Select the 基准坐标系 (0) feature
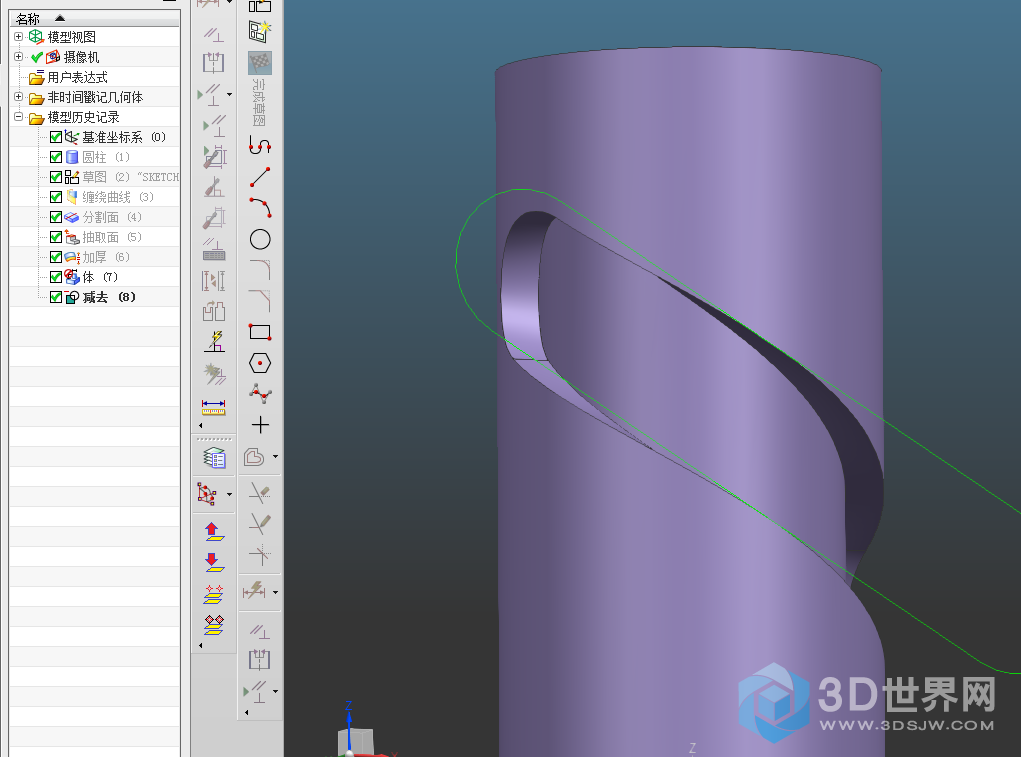Image resolution: width=1021 pixels, height=757 pixels. [x=124, y=137]
